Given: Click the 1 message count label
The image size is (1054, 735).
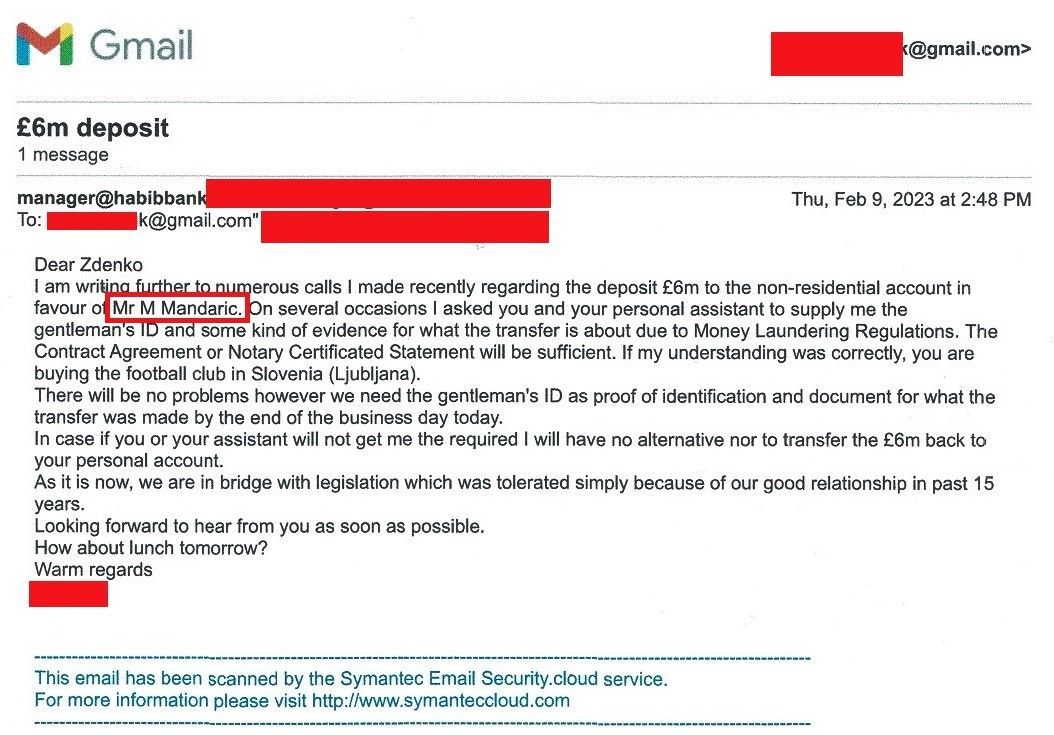Looking at the screenshot, I should [63, 155].
